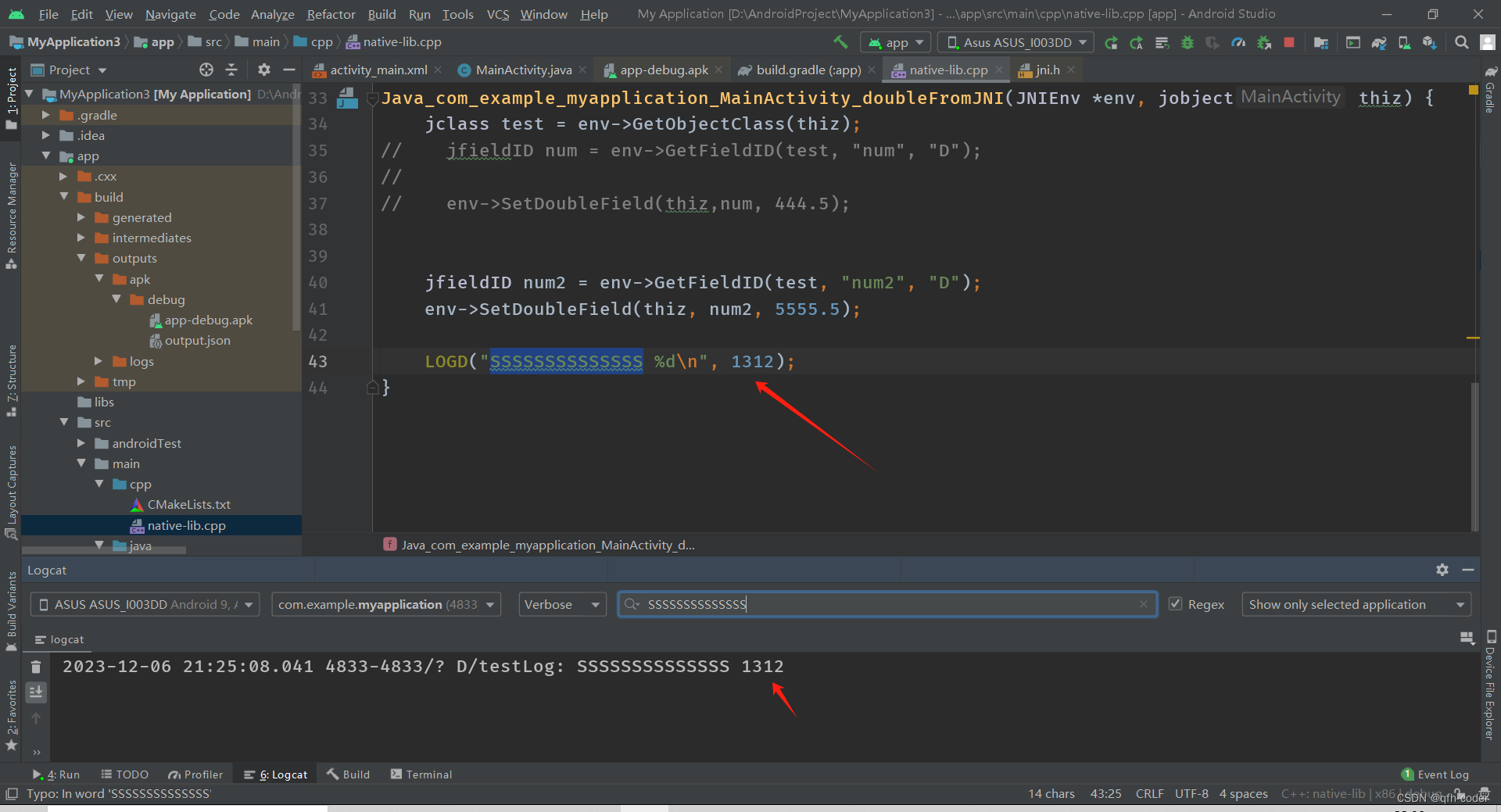This screenshot has width=1501, height=812.
Task: Open the Gradle side panel
Action: pyautogui.click(x=1490, y=90)
